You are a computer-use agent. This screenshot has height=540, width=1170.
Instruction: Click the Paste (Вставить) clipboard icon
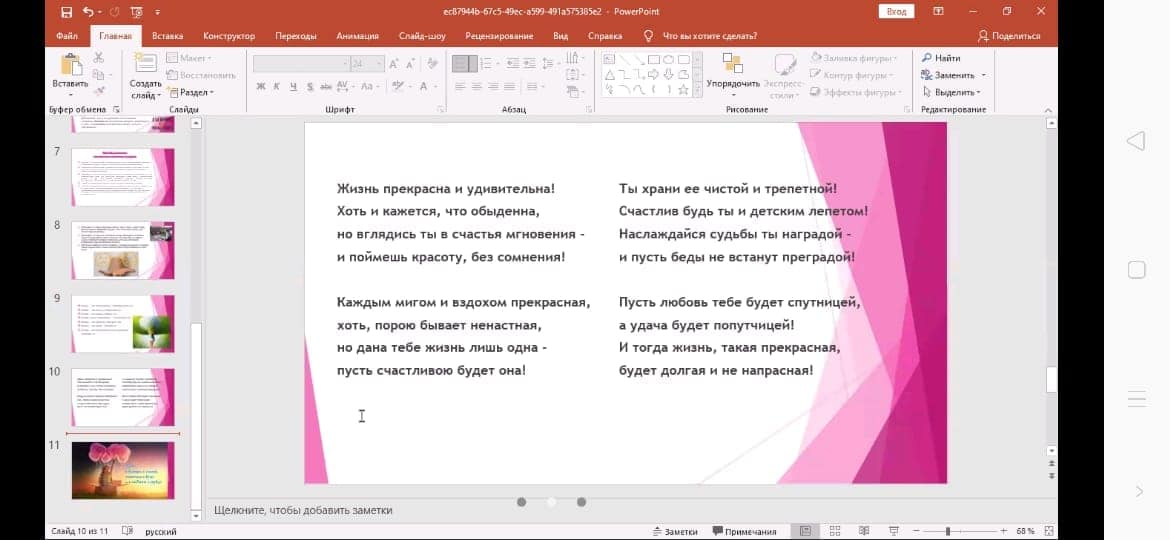pyautogui.click(x=70, y=66)
